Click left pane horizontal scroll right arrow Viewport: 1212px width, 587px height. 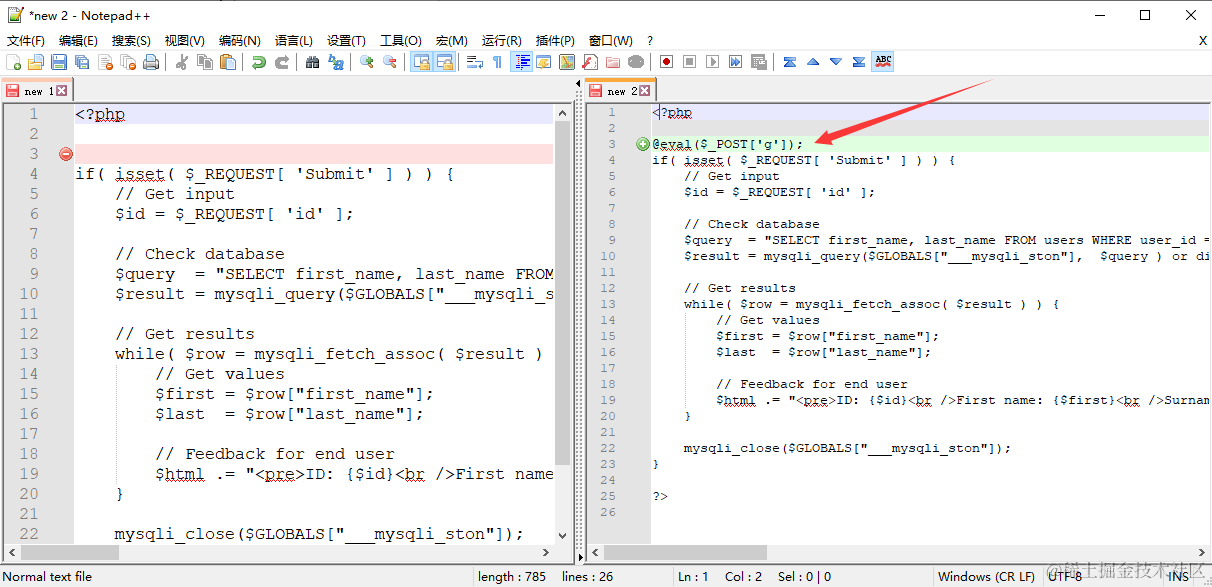pos(546,552)
